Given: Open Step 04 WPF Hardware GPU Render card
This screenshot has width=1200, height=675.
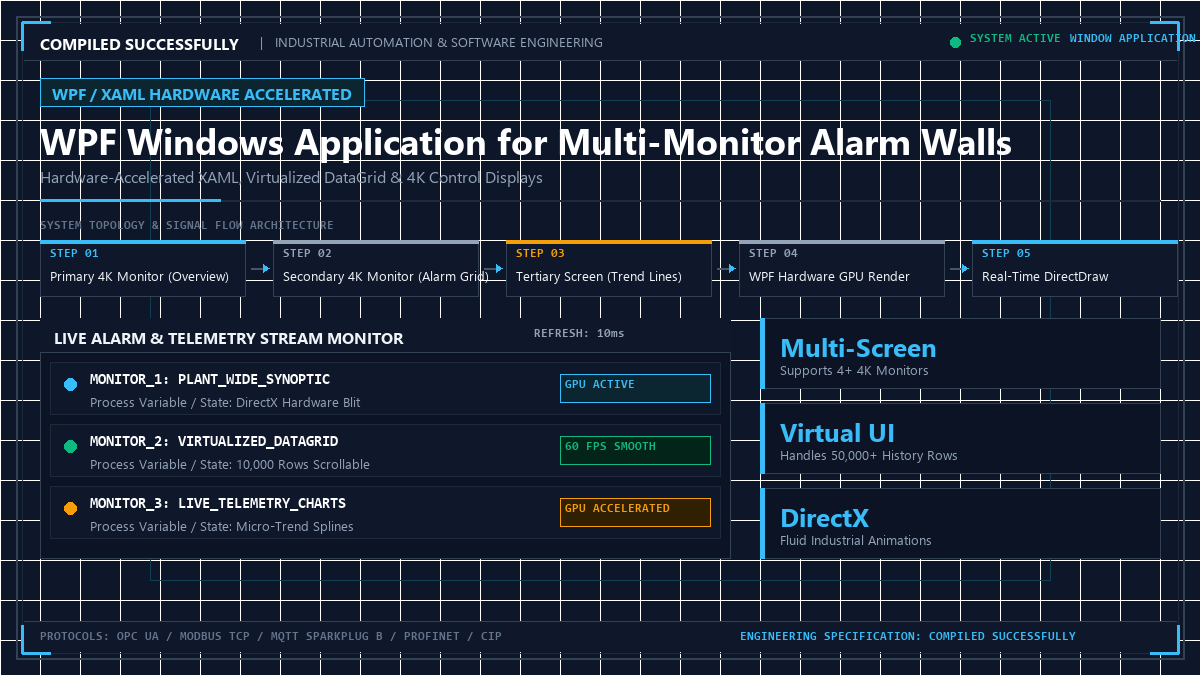Looking at the screenshot, I should [842, 268].
